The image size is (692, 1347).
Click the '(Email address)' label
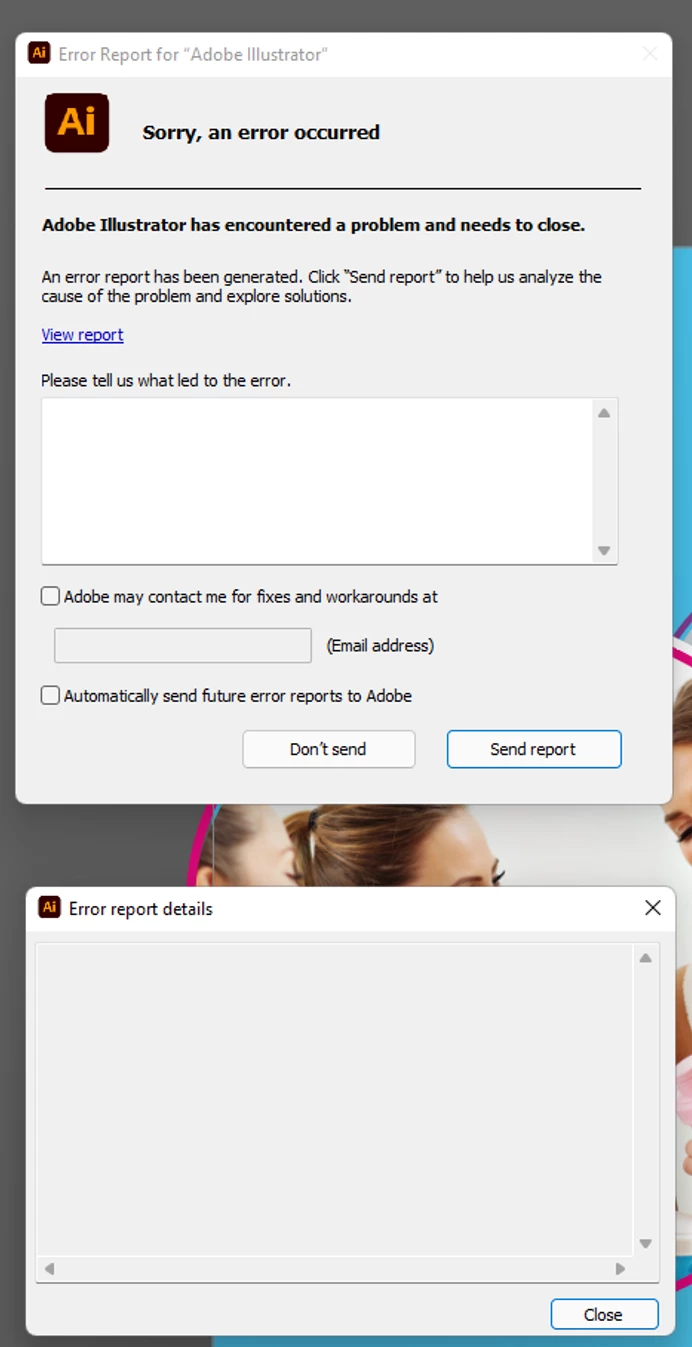[x=380, y=646]
